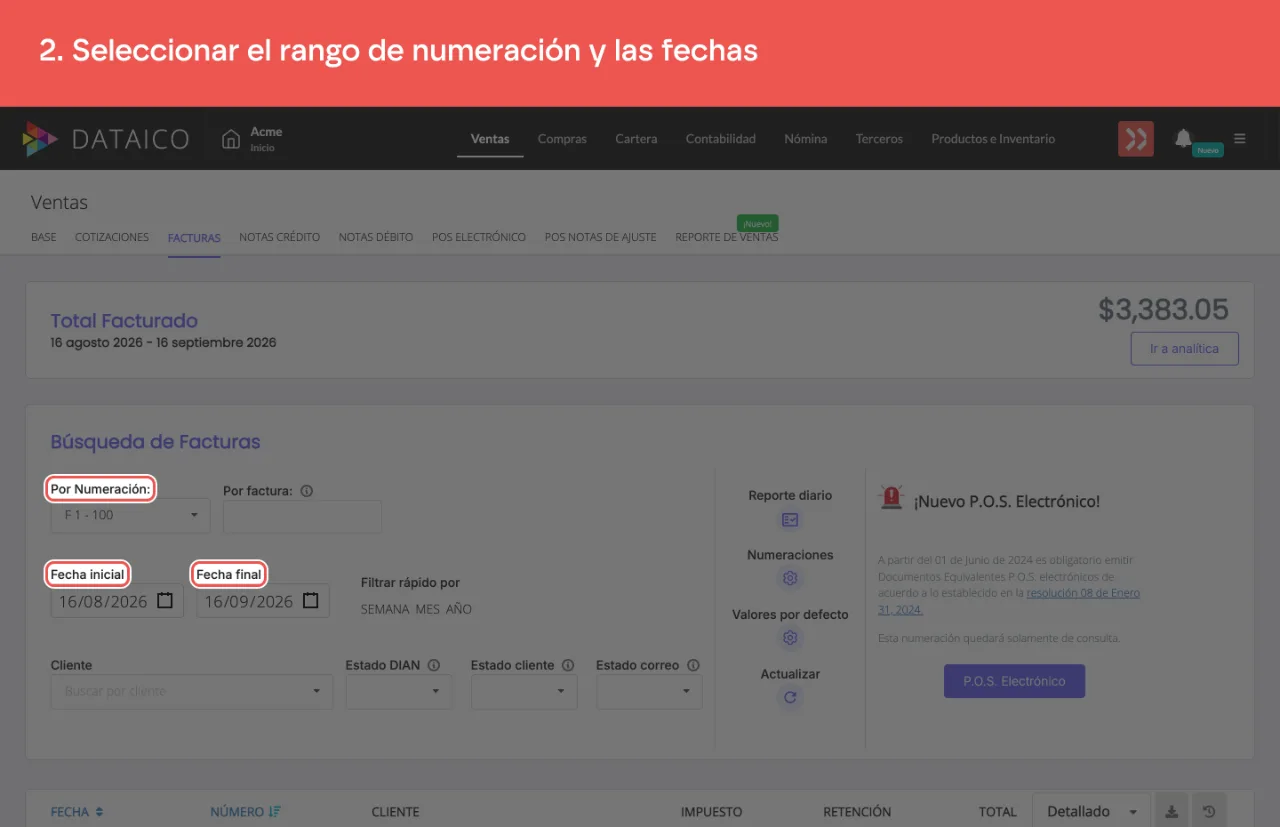Open Productos e Inventario menu
Screen dimensions: 1280x827
click(x=993, y=139)
